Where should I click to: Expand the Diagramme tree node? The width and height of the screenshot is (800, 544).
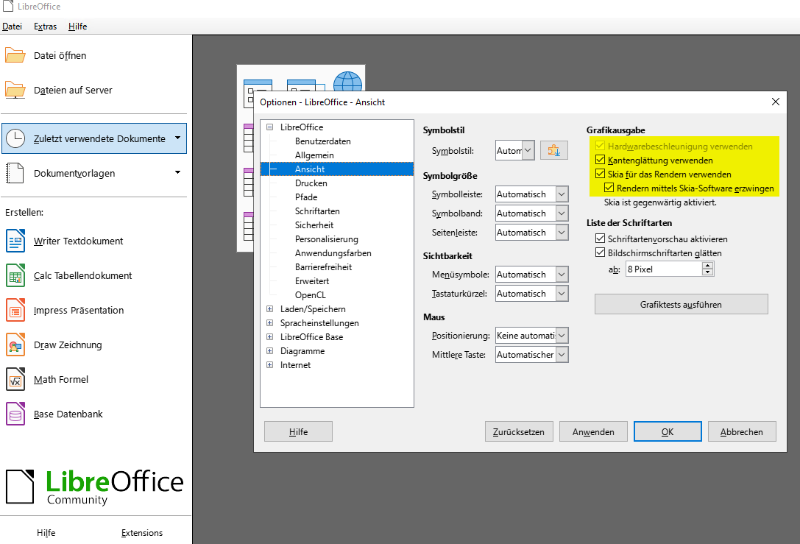click(269, 351)
